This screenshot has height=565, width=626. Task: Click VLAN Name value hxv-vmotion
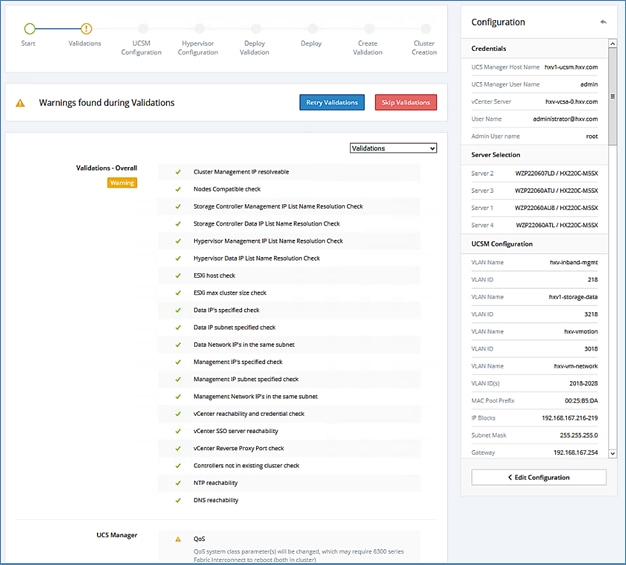[581, 331]
